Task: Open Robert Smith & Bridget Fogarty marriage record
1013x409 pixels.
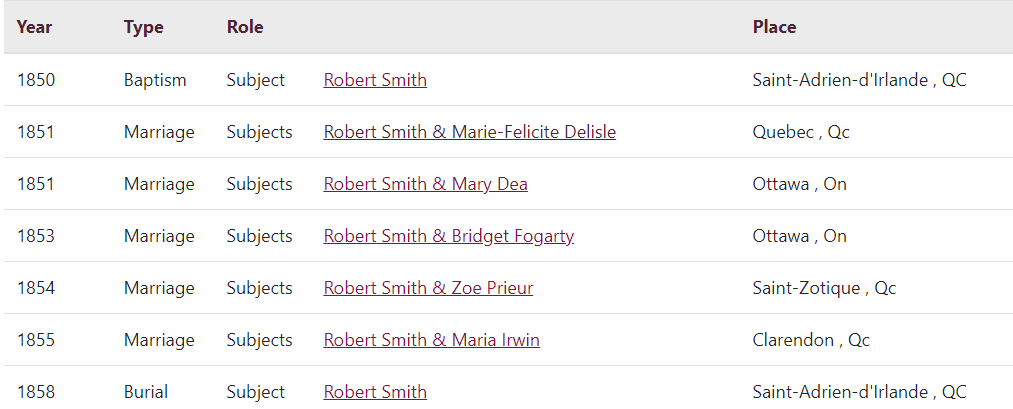Action: point(448,236)
